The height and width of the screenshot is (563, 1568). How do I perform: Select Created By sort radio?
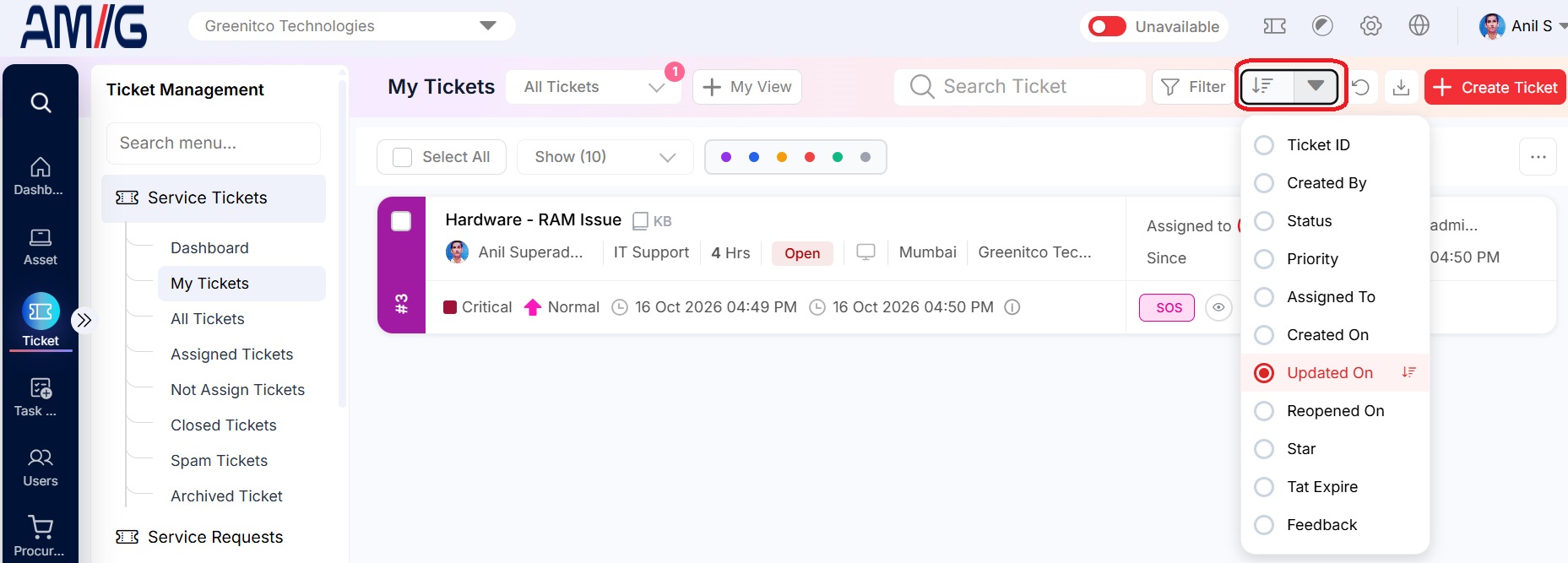click(1264, 183)
